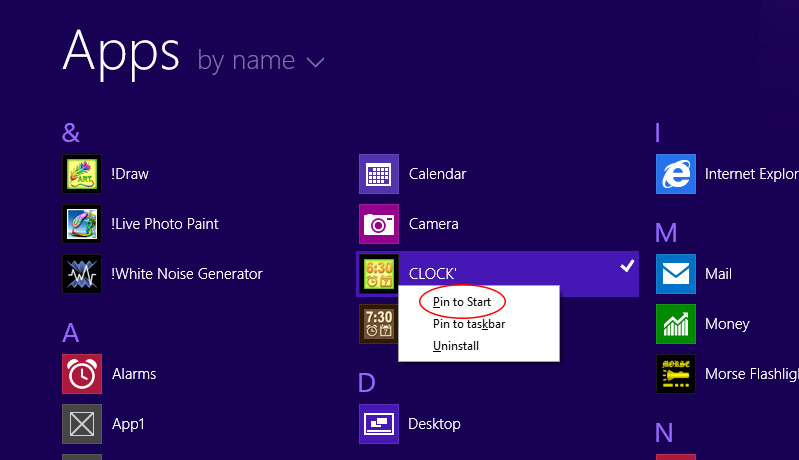This screenshot has width=799, height=460.
Task: Launch the Morse Flashlight icon
Action: [x=676, y=373]
